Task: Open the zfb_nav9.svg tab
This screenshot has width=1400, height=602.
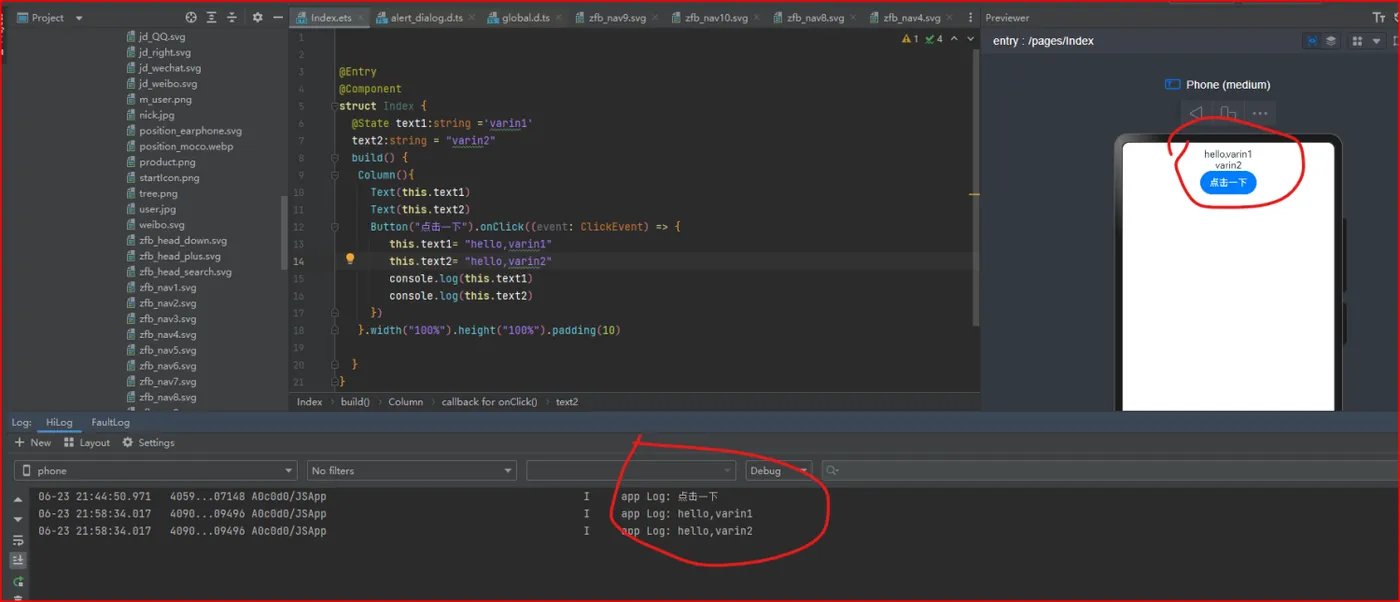Action: pyautogui.click(x=619, y=18)
